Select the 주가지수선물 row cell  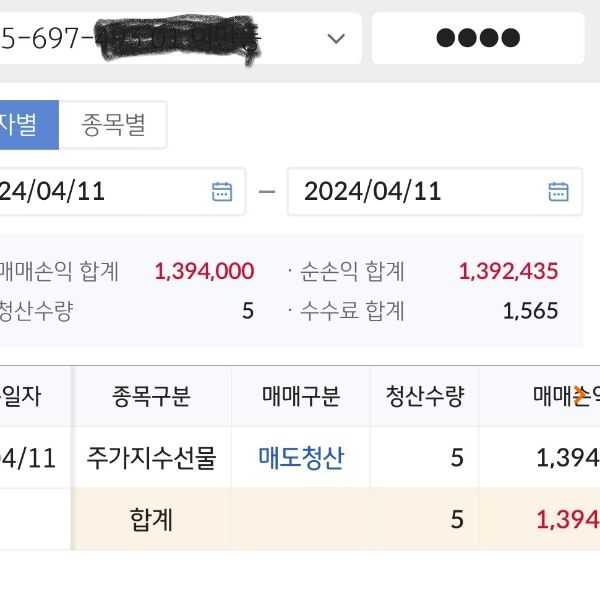pos(151,458)
